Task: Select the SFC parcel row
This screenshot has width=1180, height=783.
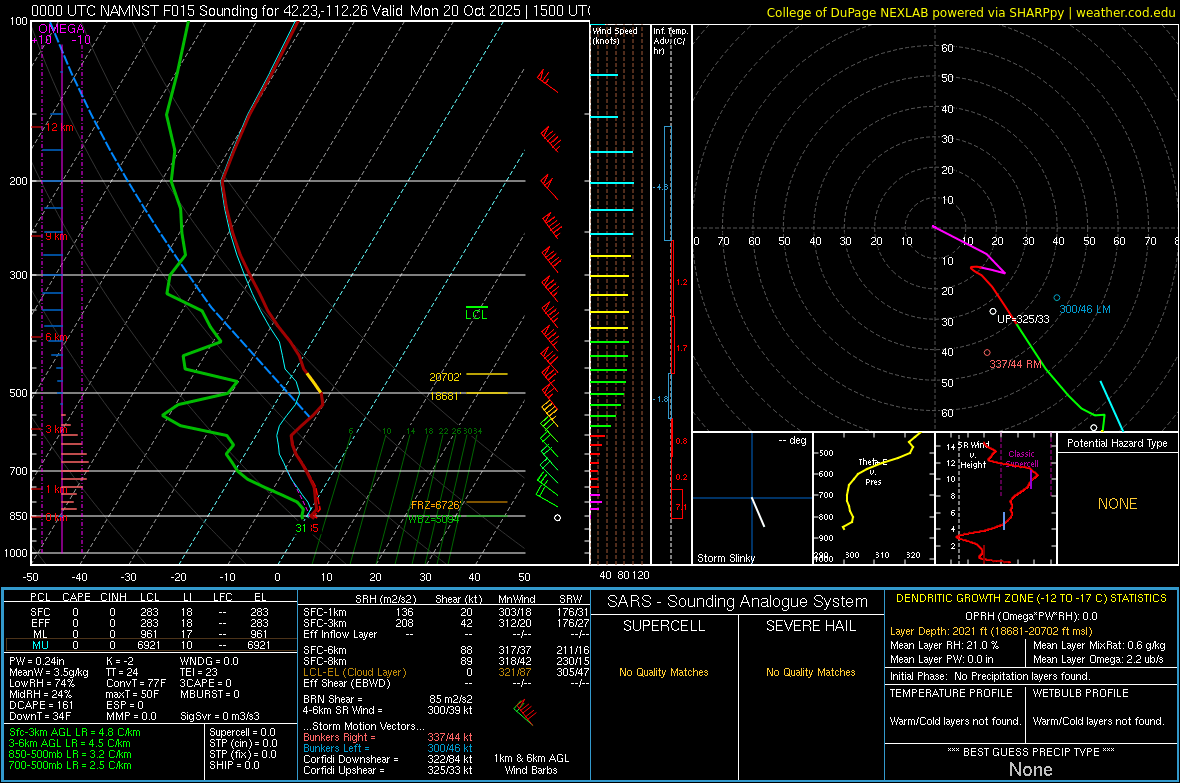Action: point(150,612)
